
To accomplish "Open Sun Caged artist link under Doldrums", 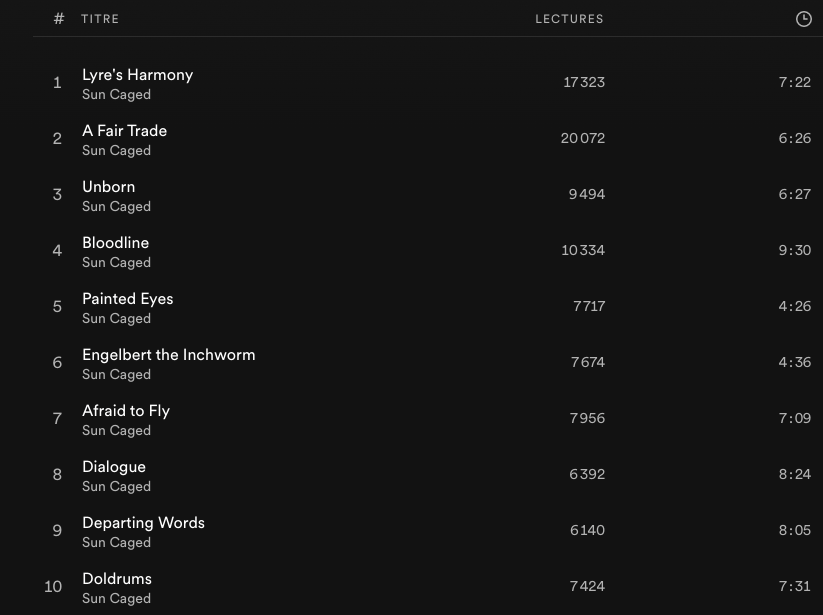I will pyautogui.click(x=116, y=599).
